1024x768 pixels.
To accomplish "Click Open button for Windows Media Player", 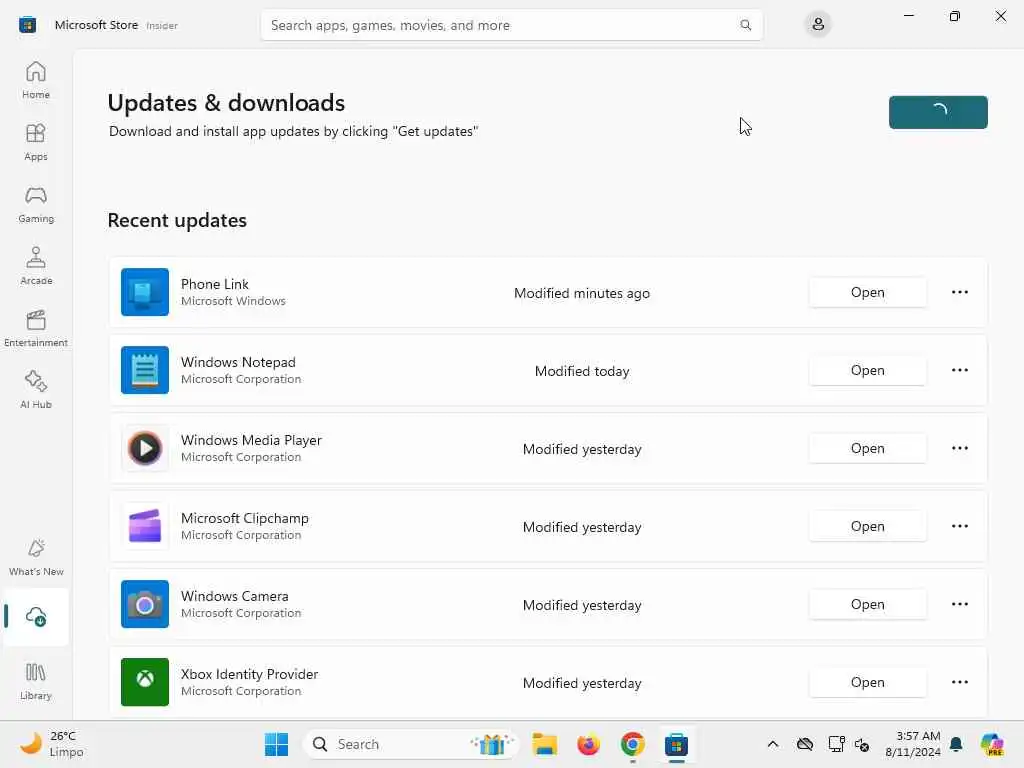I will pyautogui.click(x=867, y=448).
